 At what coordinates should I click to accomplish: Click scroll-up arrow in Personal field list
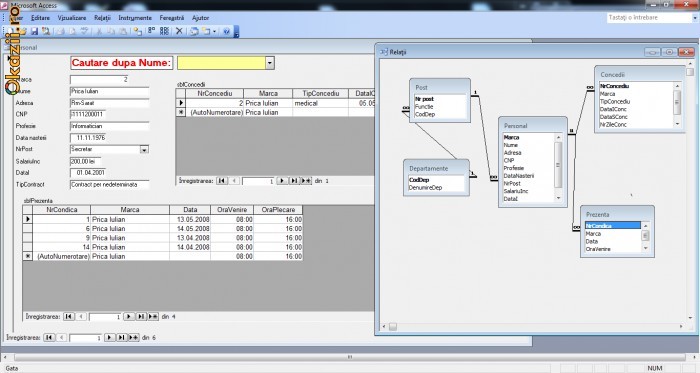click(x=558, y=137)
